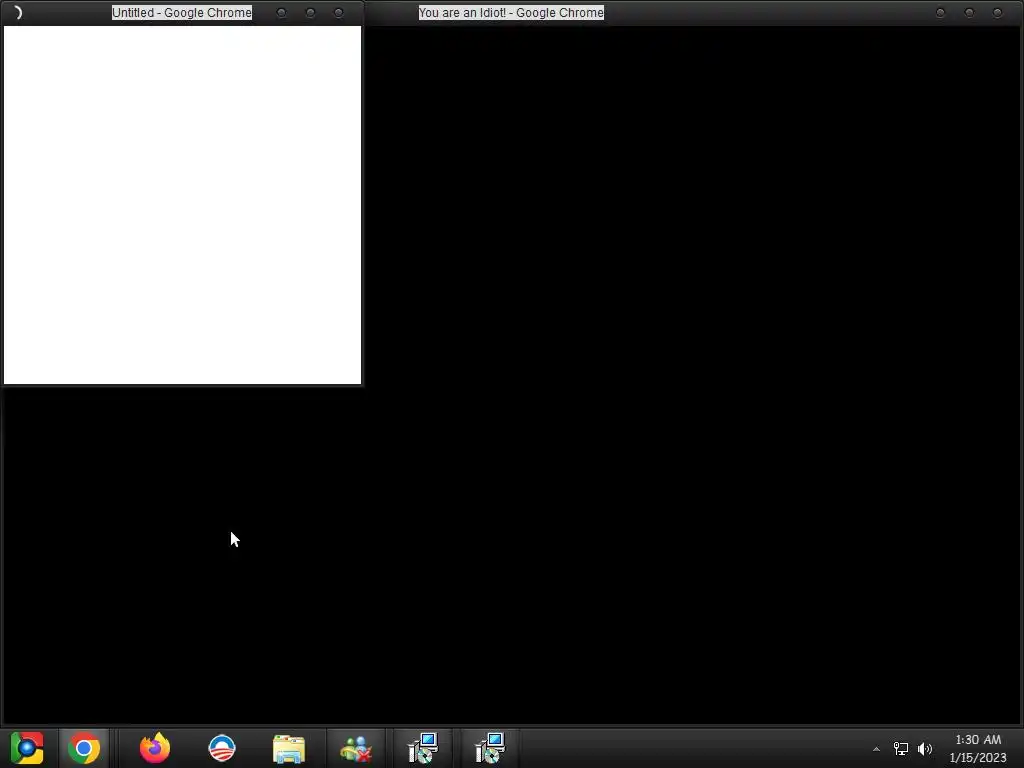Open the Start menu button
This screenshot has width=1024, height=768.
27,748
